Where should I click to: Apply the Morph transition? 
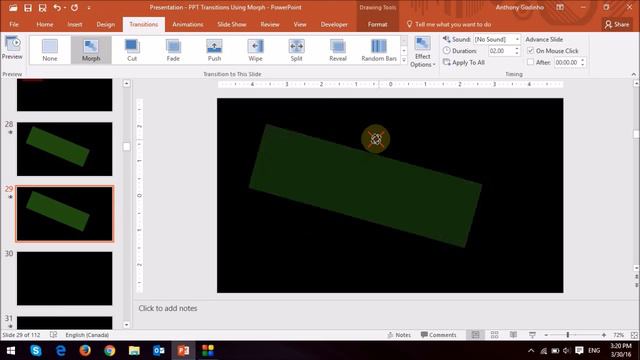click(x=91, y=50)
